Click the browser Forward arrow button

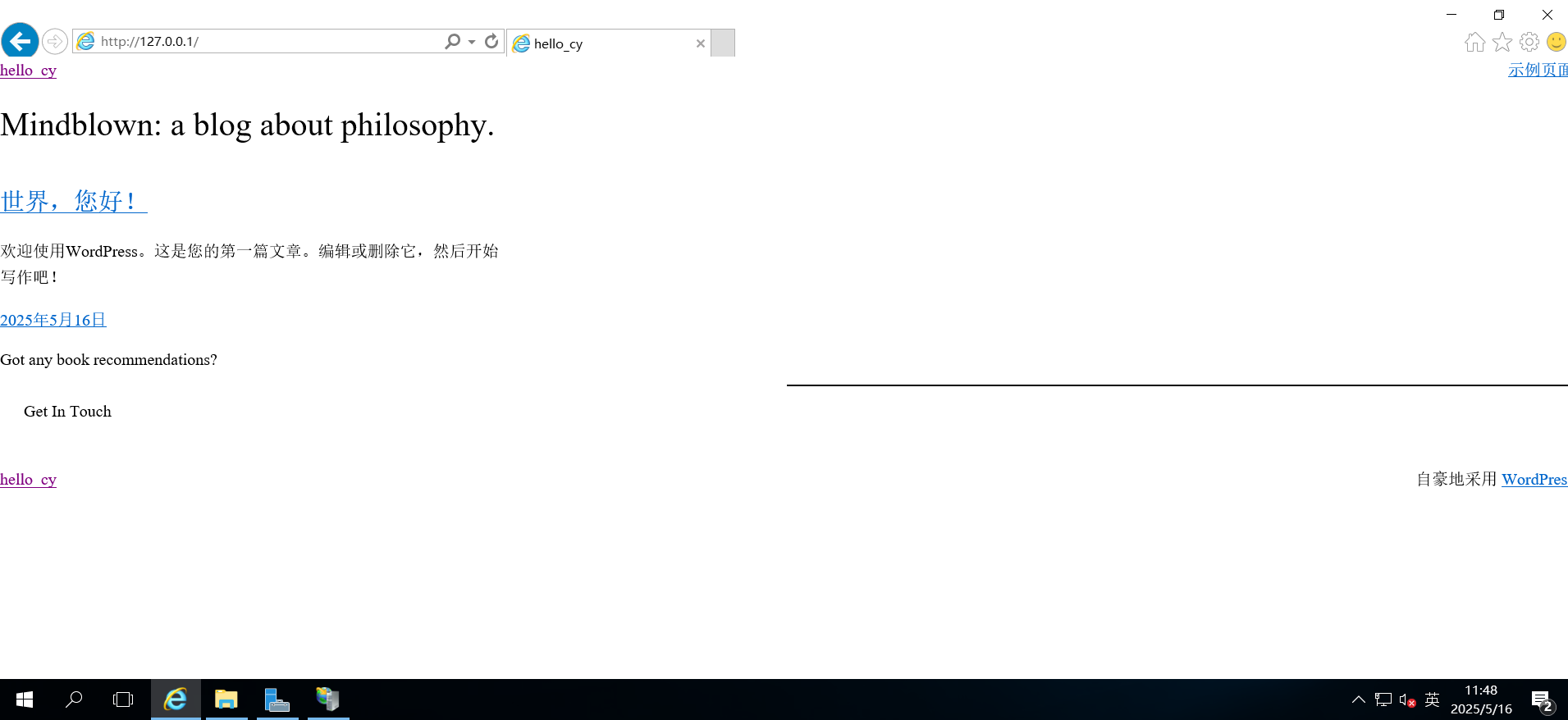point(55,41)
